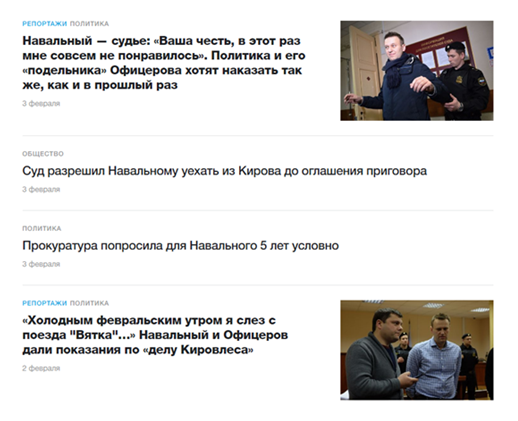Image resolution: width=518 pixels, height=421 pixels.
Task: Open 'Суд разрешил Навальному уехать из Кирова'
Action: 225,171
